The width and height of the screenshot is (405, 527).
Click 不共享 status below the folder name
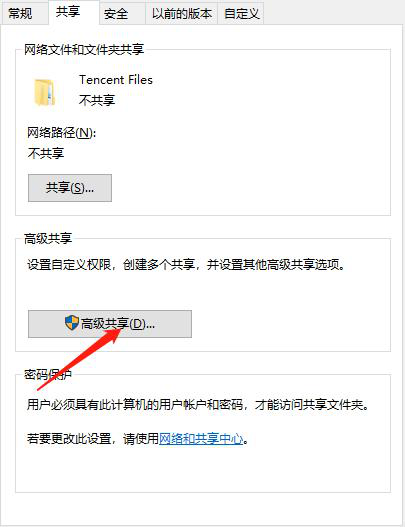click(97, 100)
